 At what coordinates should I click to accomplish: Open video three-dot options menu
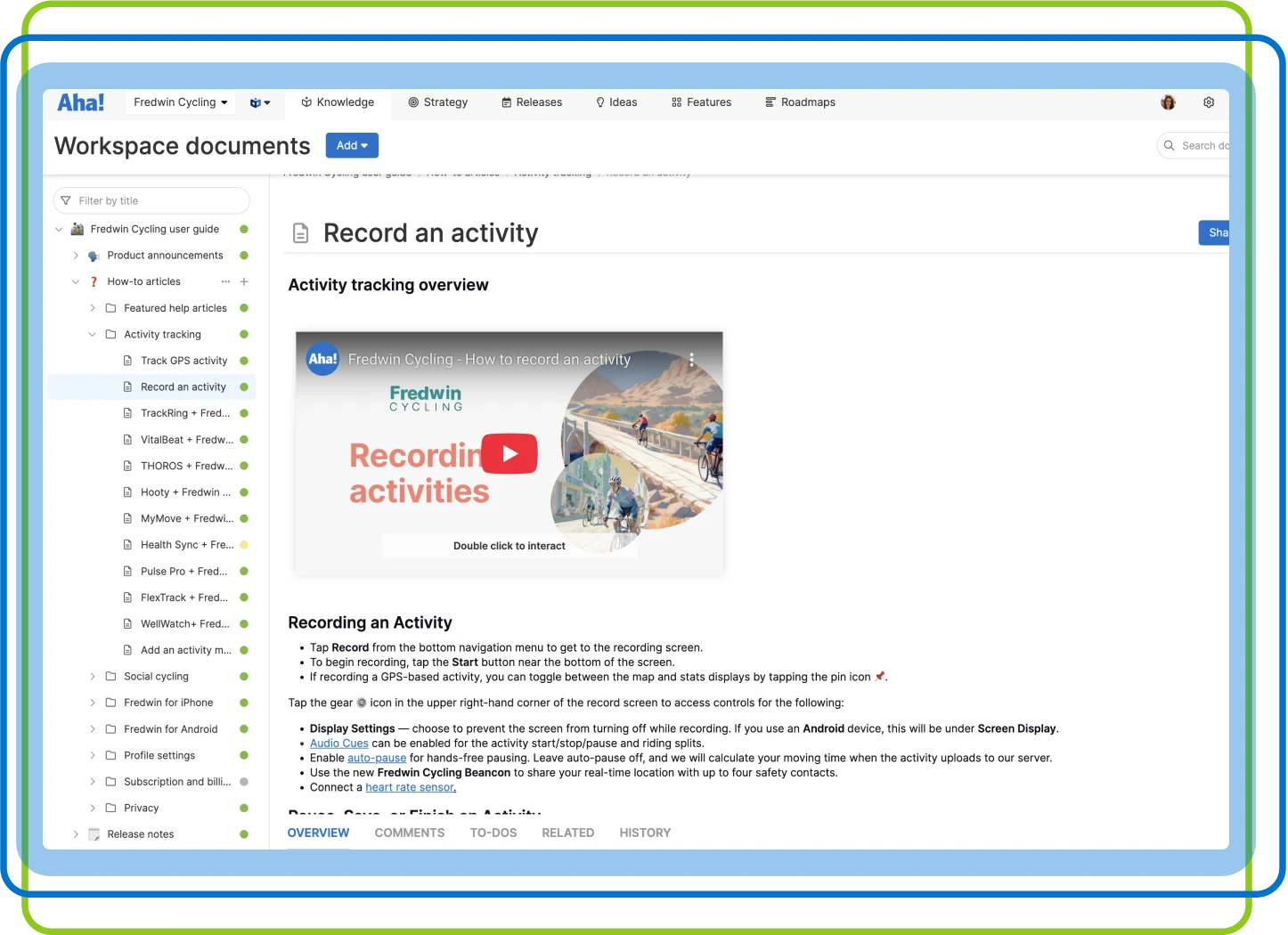pyautogui.click(x=691, y=360)
